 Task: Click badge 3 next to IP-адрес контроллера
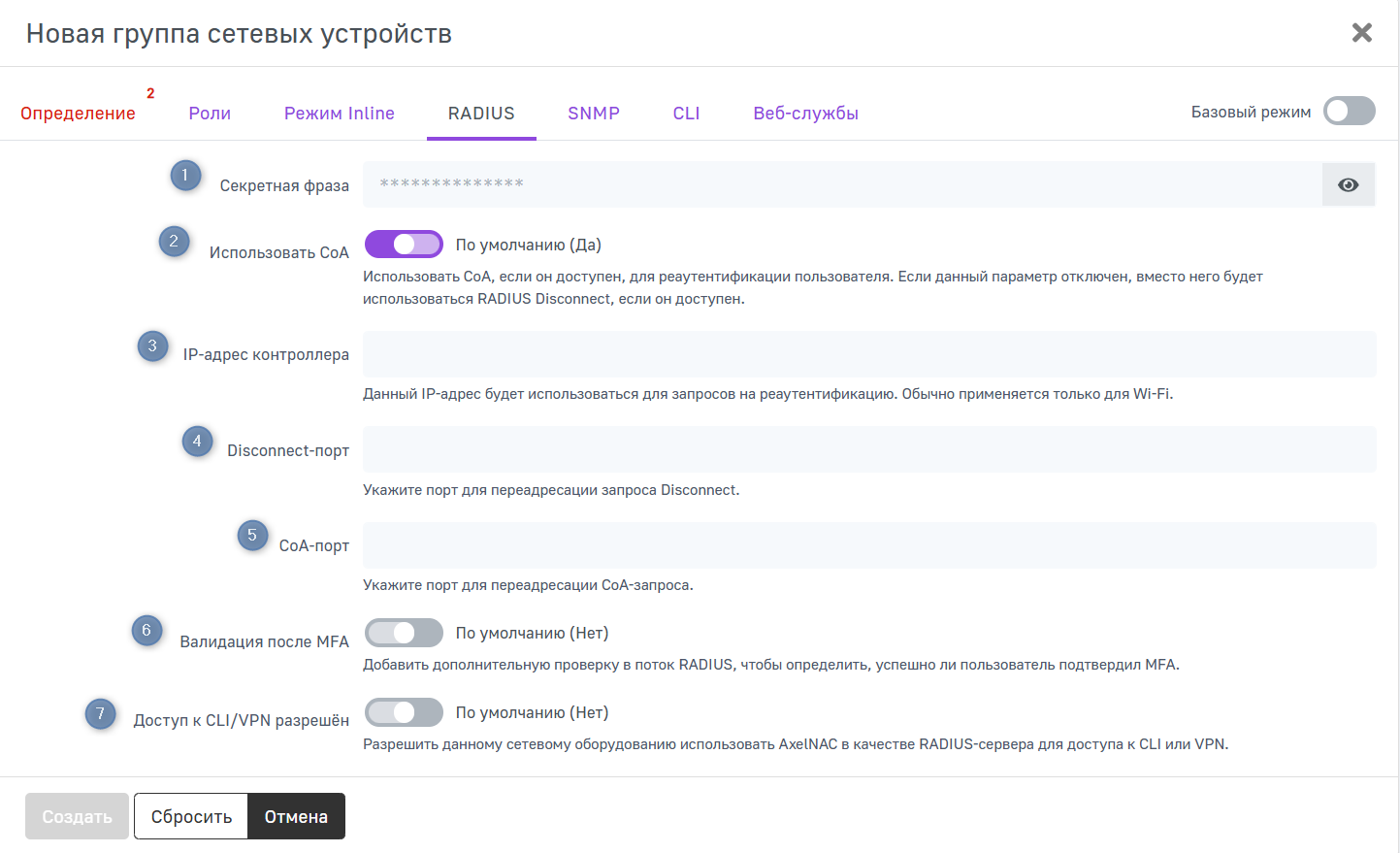click(x=152, y=346)
